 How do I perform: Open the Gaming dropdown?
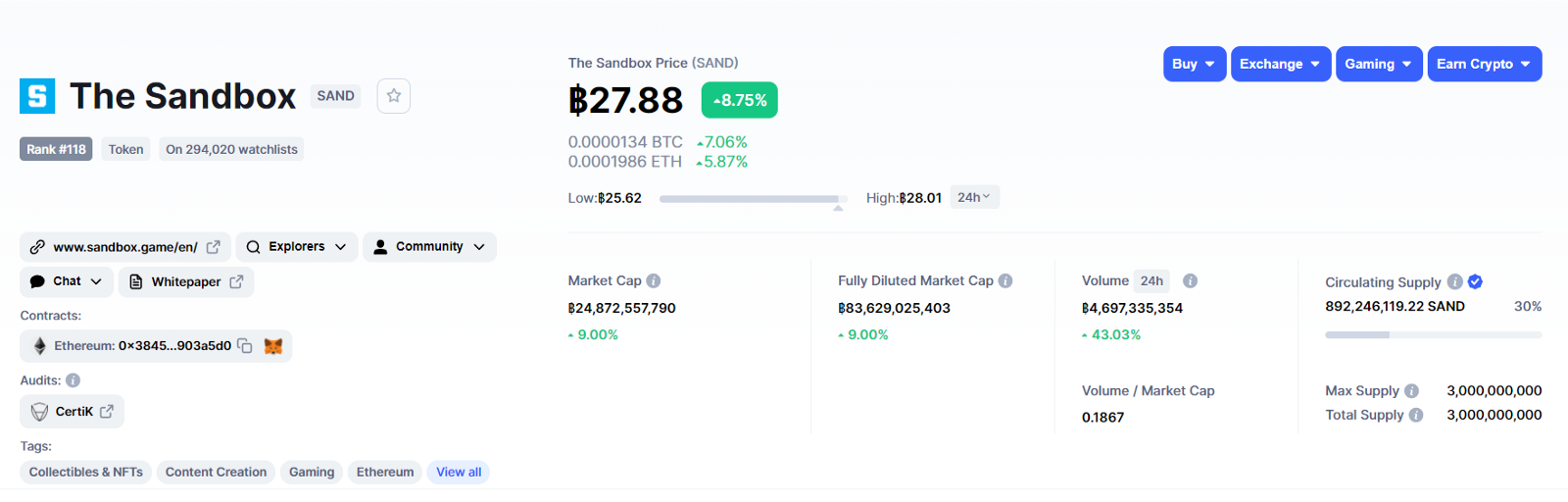pyautogui.click(x=1379, y=64)
